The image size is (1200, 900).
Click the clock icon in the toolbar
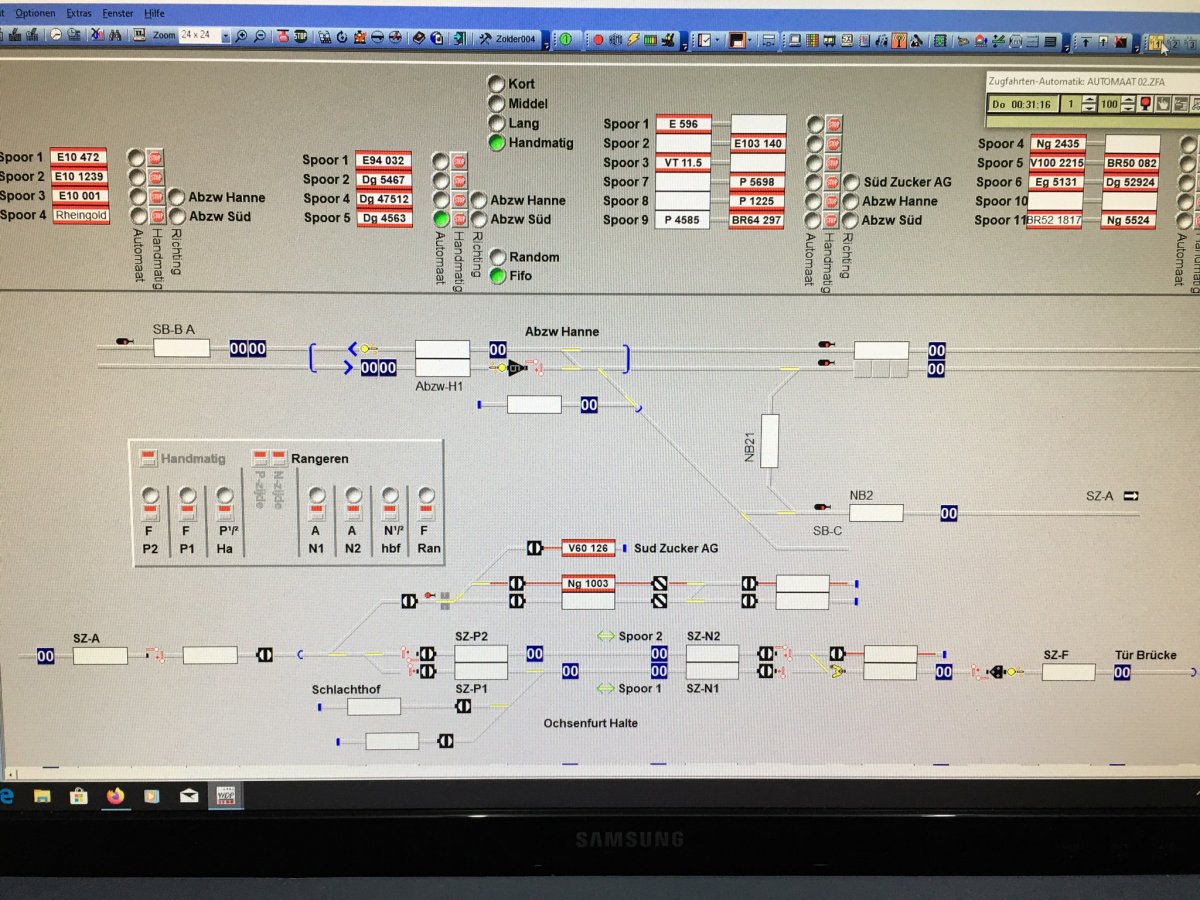click(x=56, y=36)
